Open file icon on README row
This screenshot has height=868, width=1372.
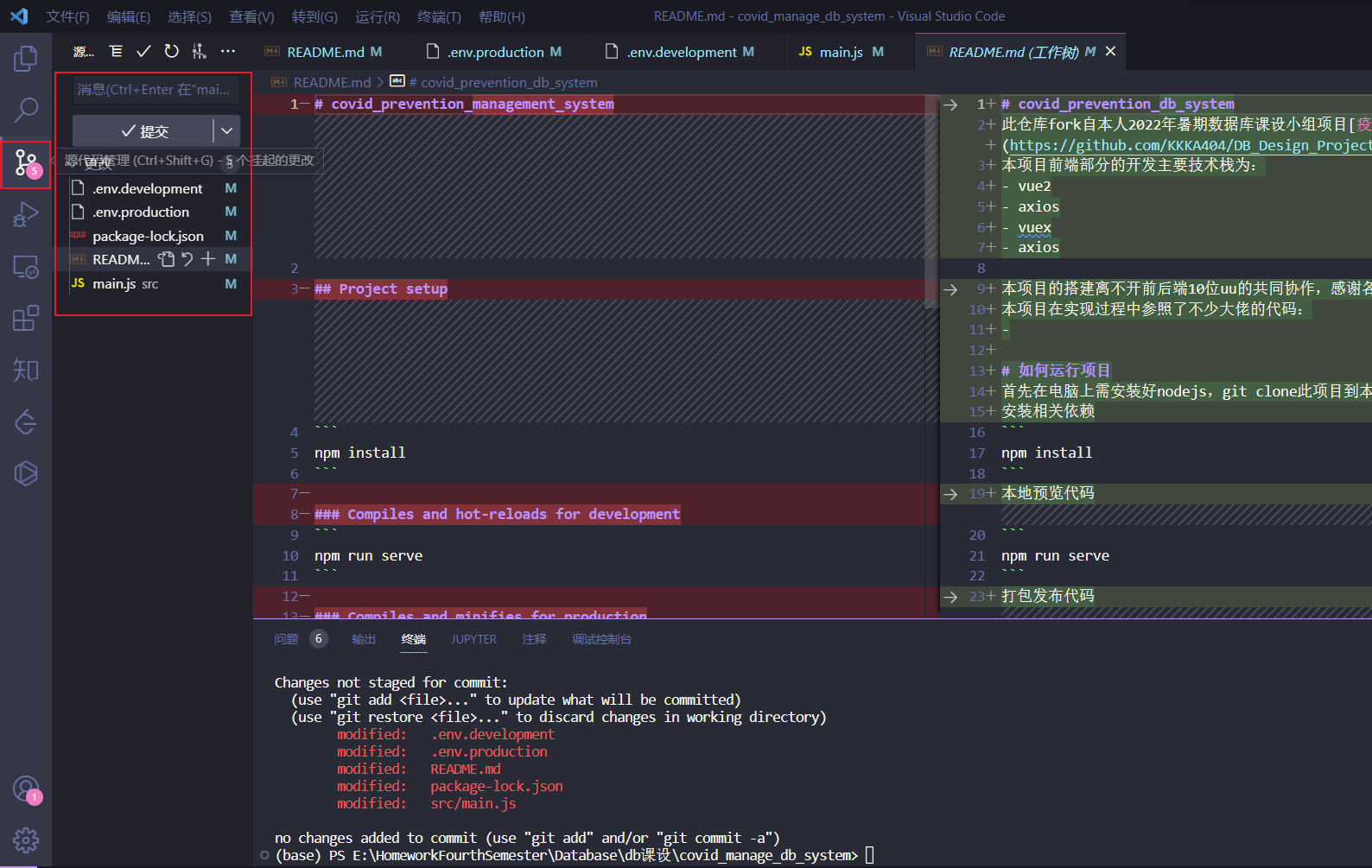(167, 259)
